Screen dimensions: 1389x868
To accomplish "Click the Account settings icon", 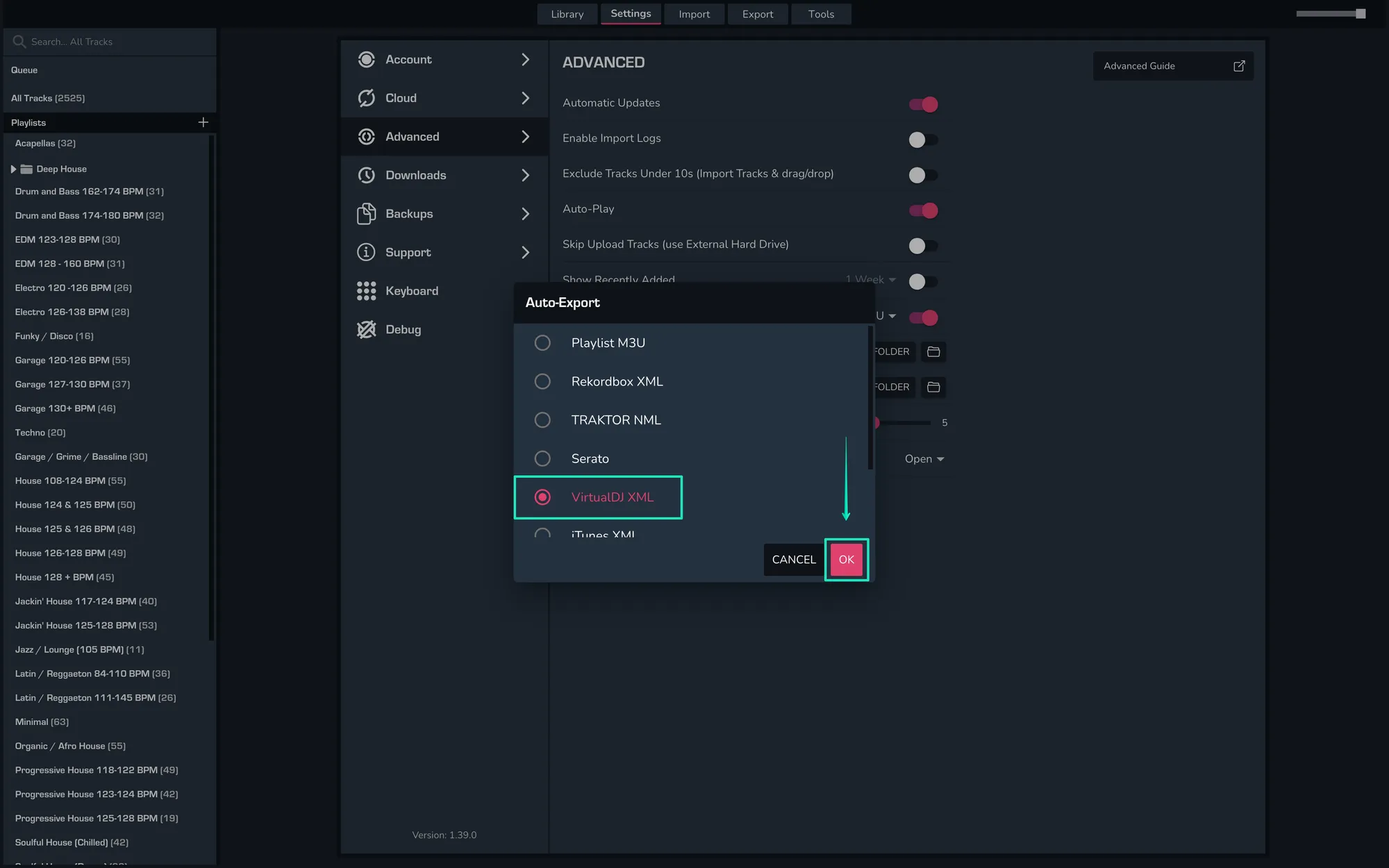I will 366,60.
